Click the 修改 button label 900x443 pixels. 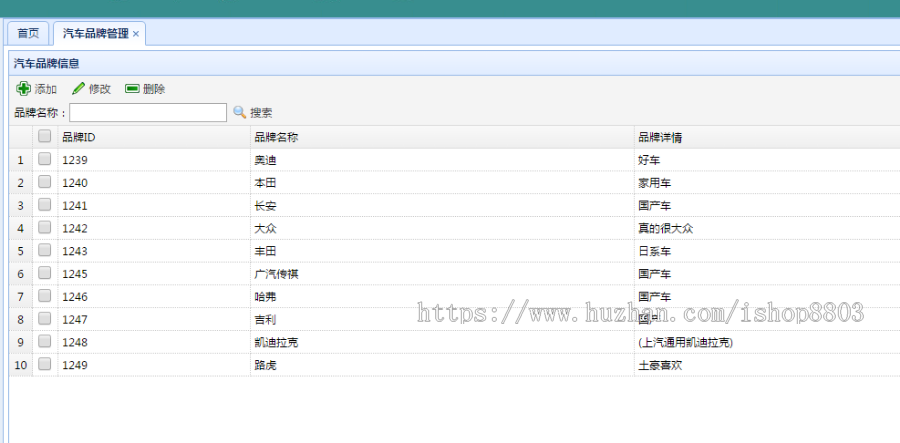click(x=100, y=89)
